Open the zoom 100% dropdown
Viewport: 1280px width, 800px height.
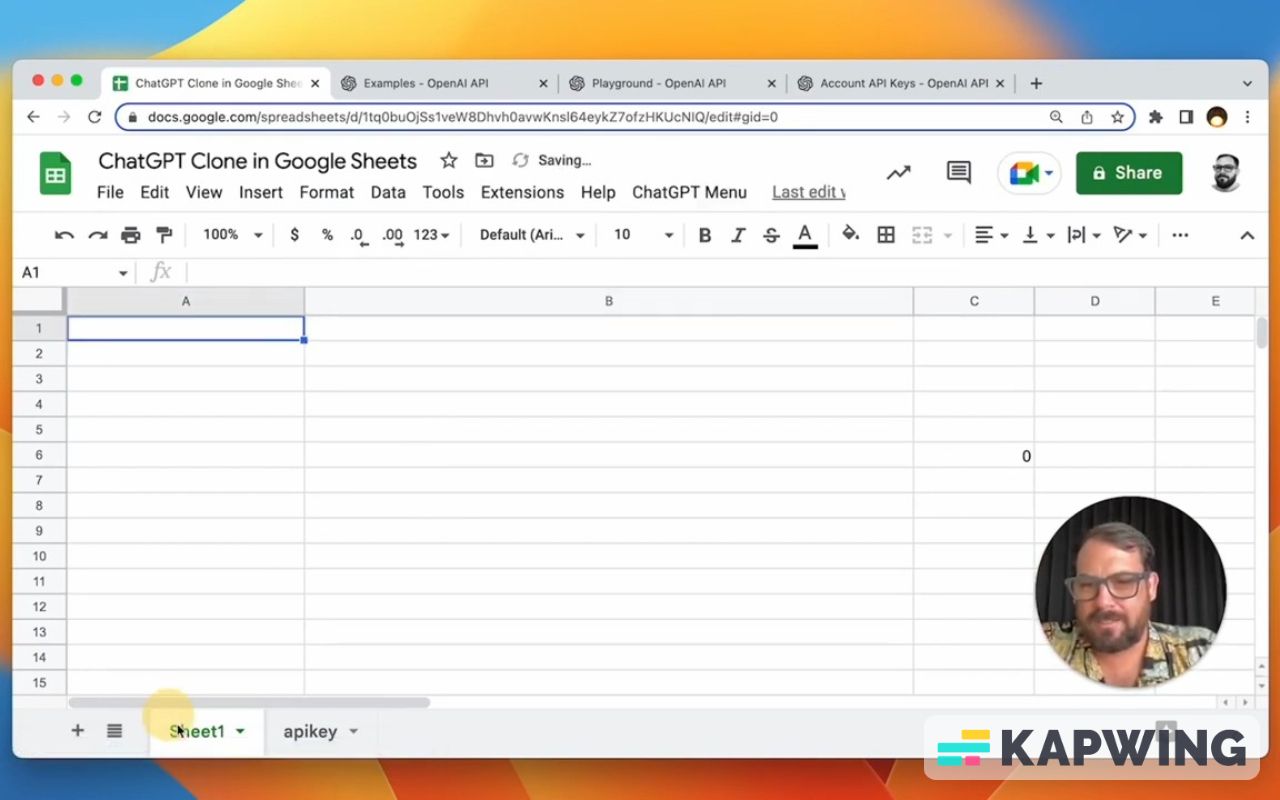(x=232, y=235)
